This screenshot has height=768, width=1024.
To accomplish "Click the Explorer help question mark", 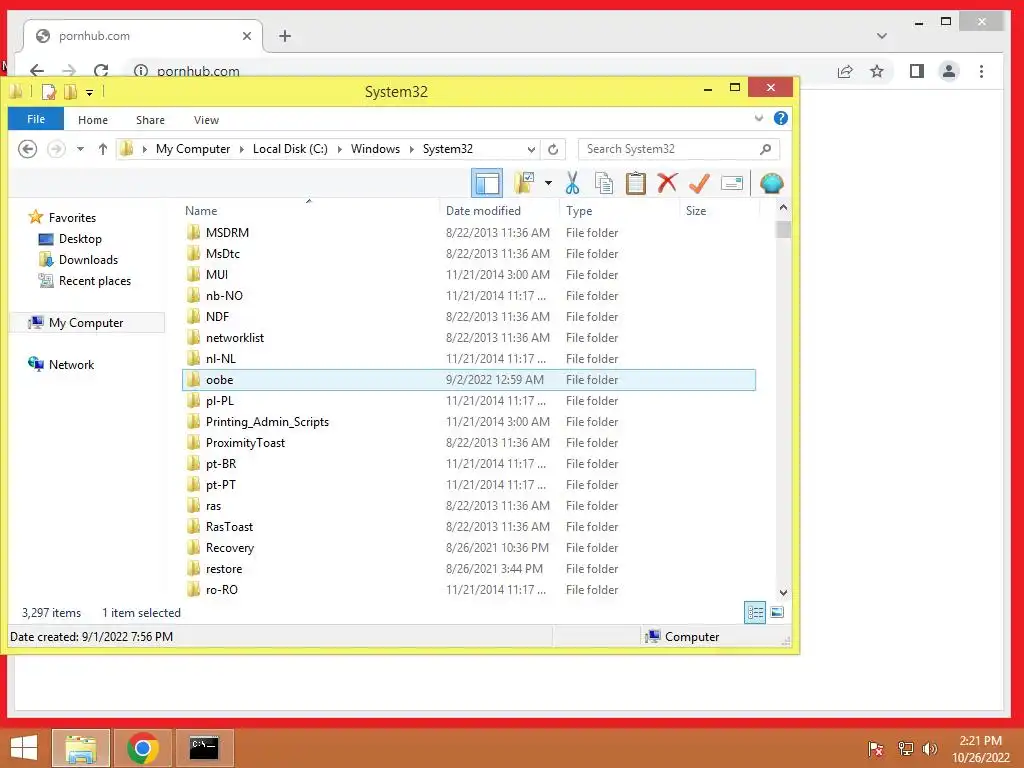I will (780, 118).
